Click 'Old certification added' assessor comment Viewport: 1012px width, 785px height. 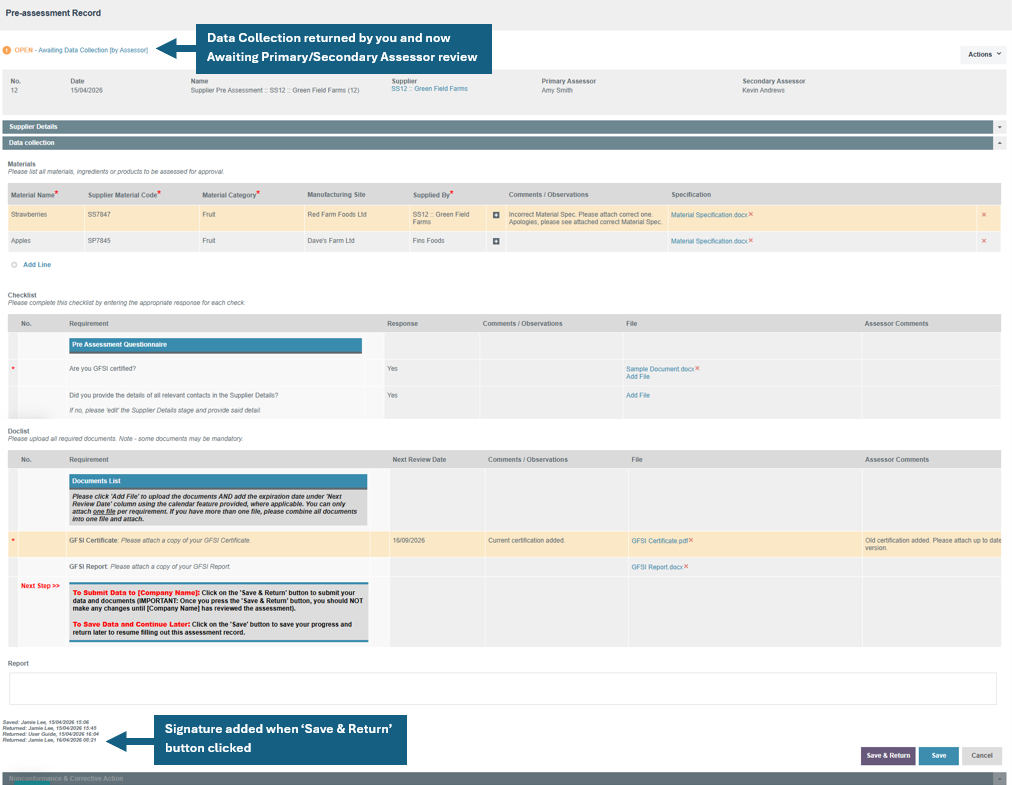pyautogui.click(x=933, y=544)
